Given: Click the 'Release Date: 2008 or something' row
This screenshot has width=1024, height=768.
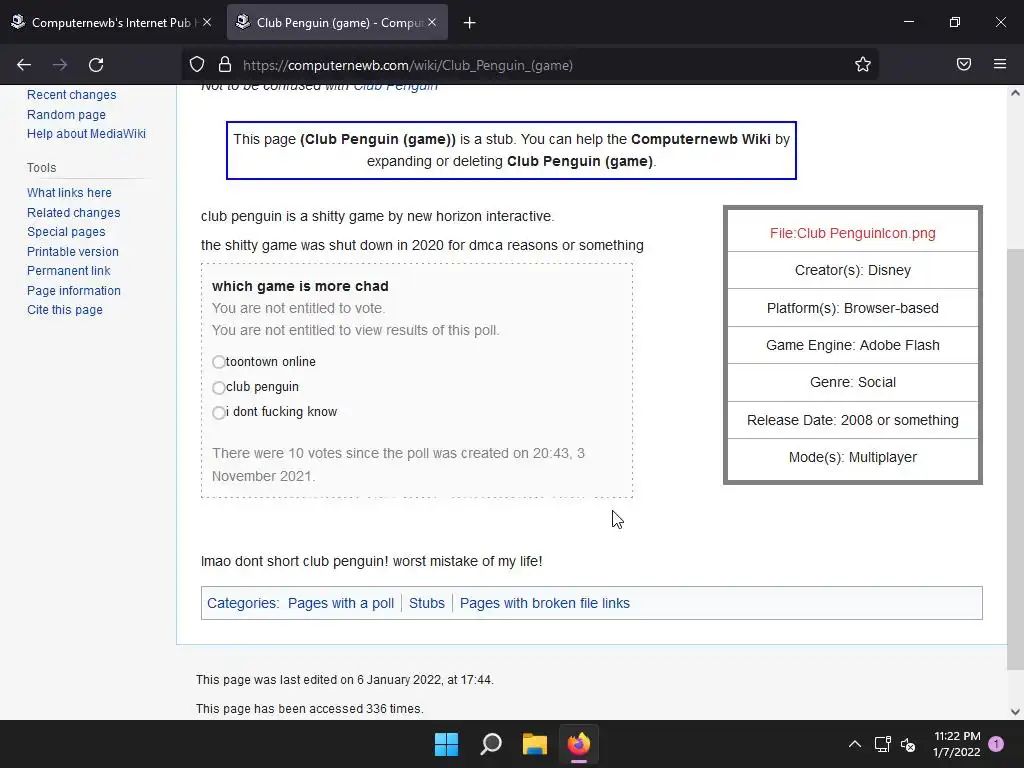Looking at the screenshot, I should [x=852, y=420].
